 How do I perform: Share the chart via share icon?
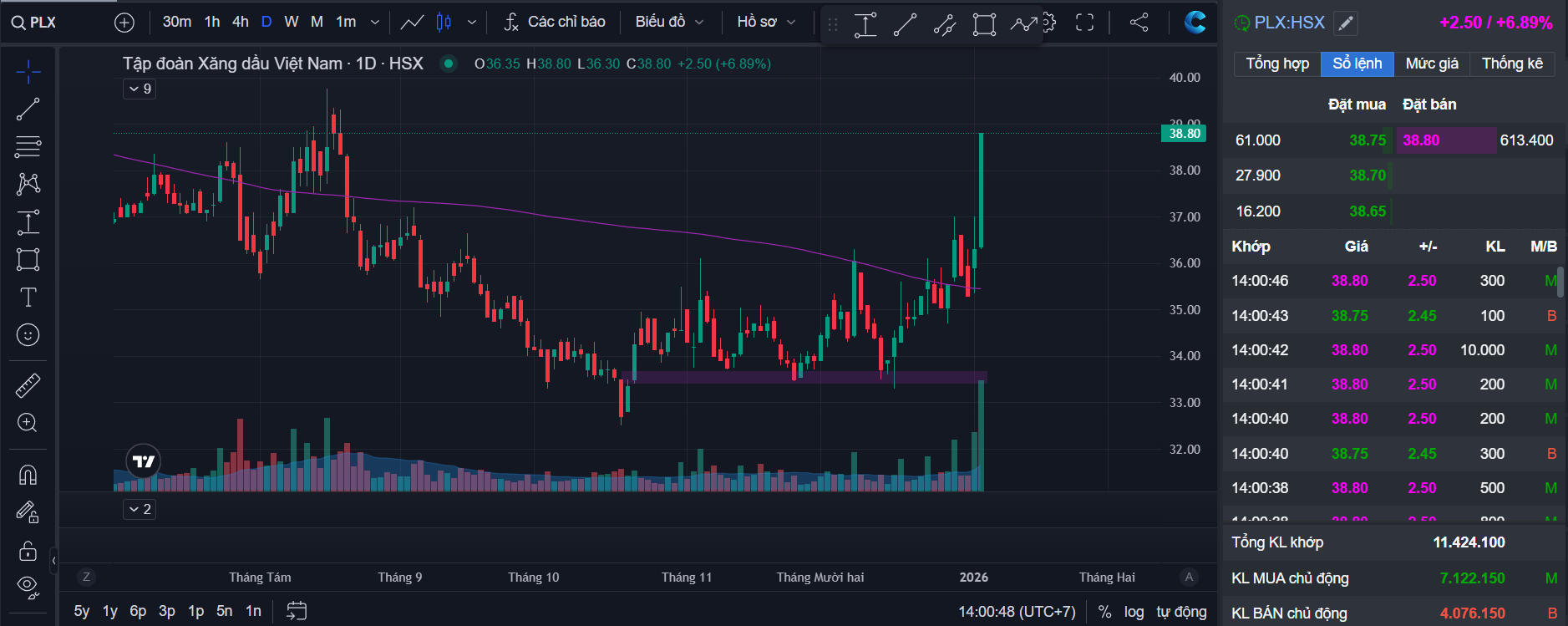[x=1139, y=23]
